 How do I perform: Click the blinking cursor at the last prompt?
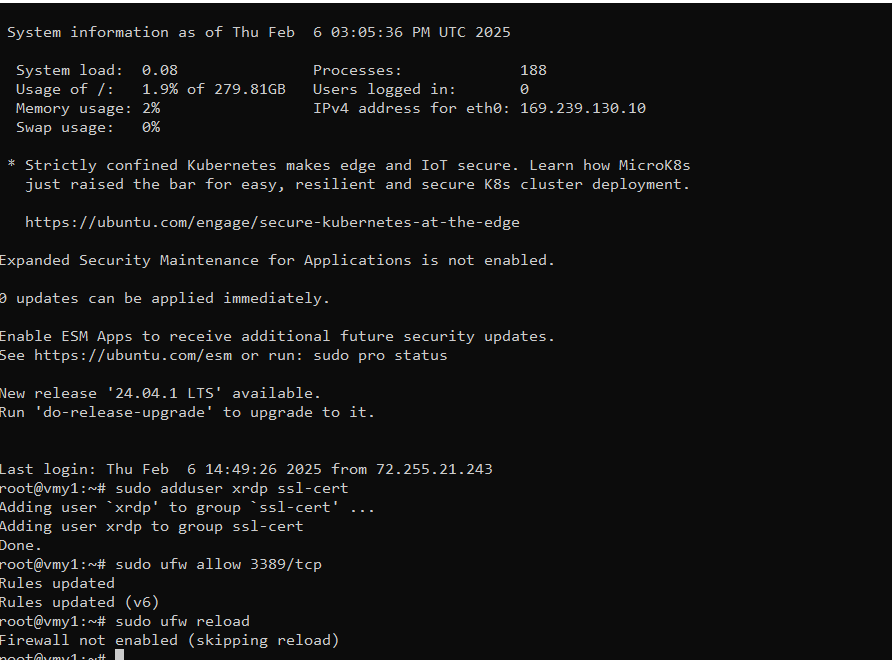[x=119, y=656]
